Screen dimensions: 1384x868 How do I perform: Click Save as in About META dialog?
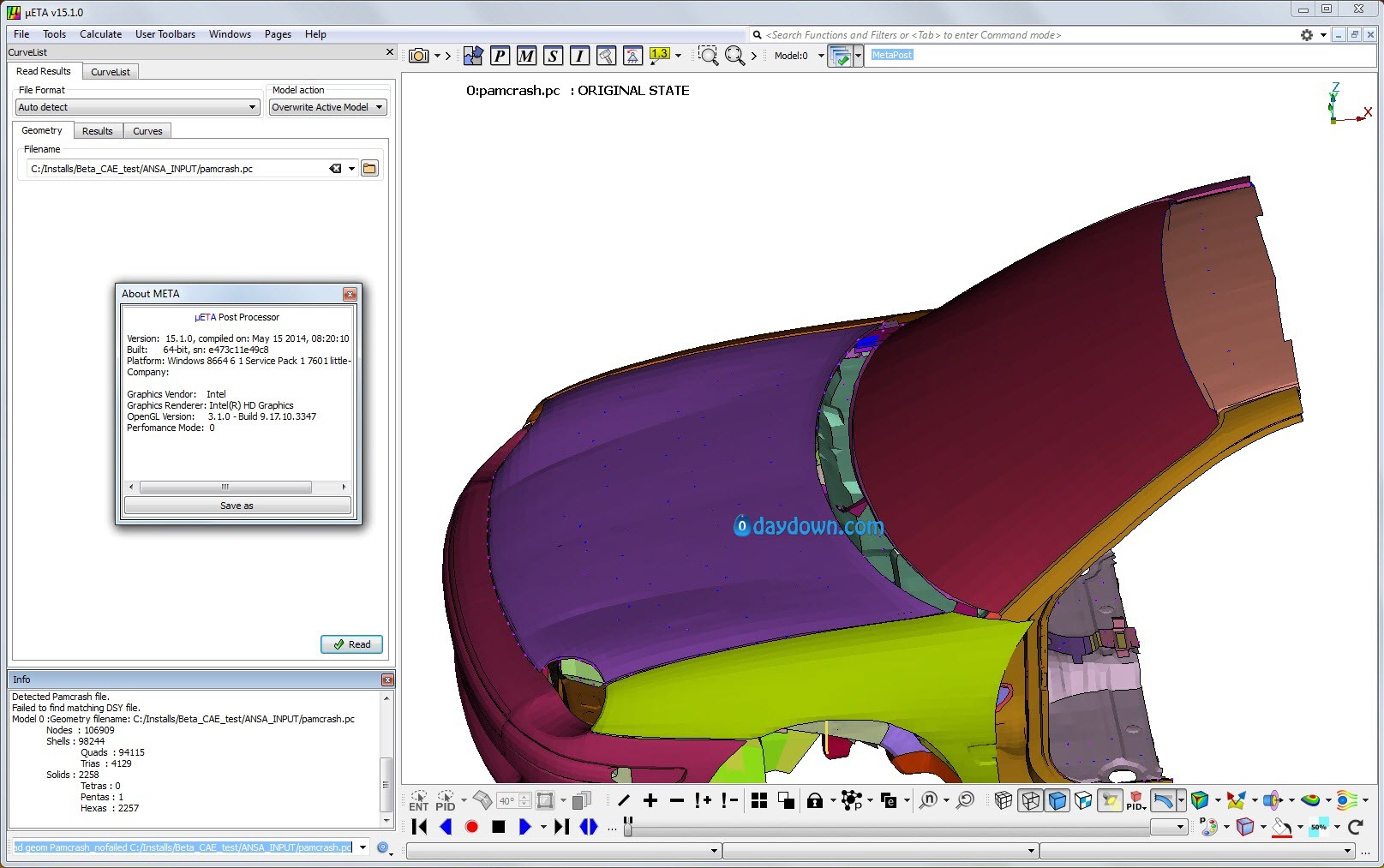237,506
